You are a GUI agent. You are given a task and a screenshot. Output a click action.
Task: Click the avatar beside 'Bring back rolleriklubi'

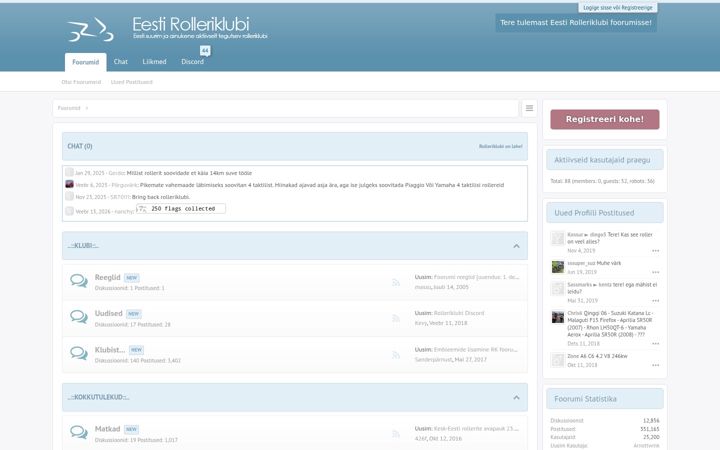(69, 196)
